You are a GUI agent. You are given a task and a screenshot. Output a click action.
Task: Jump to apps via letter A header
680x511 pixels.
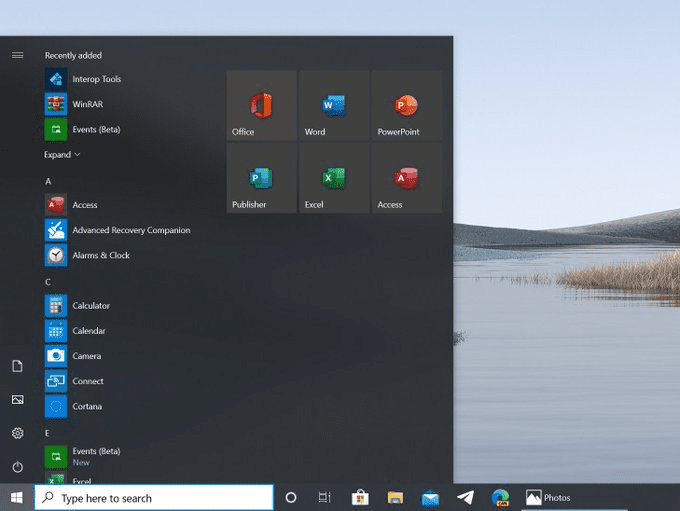point(48,181)
